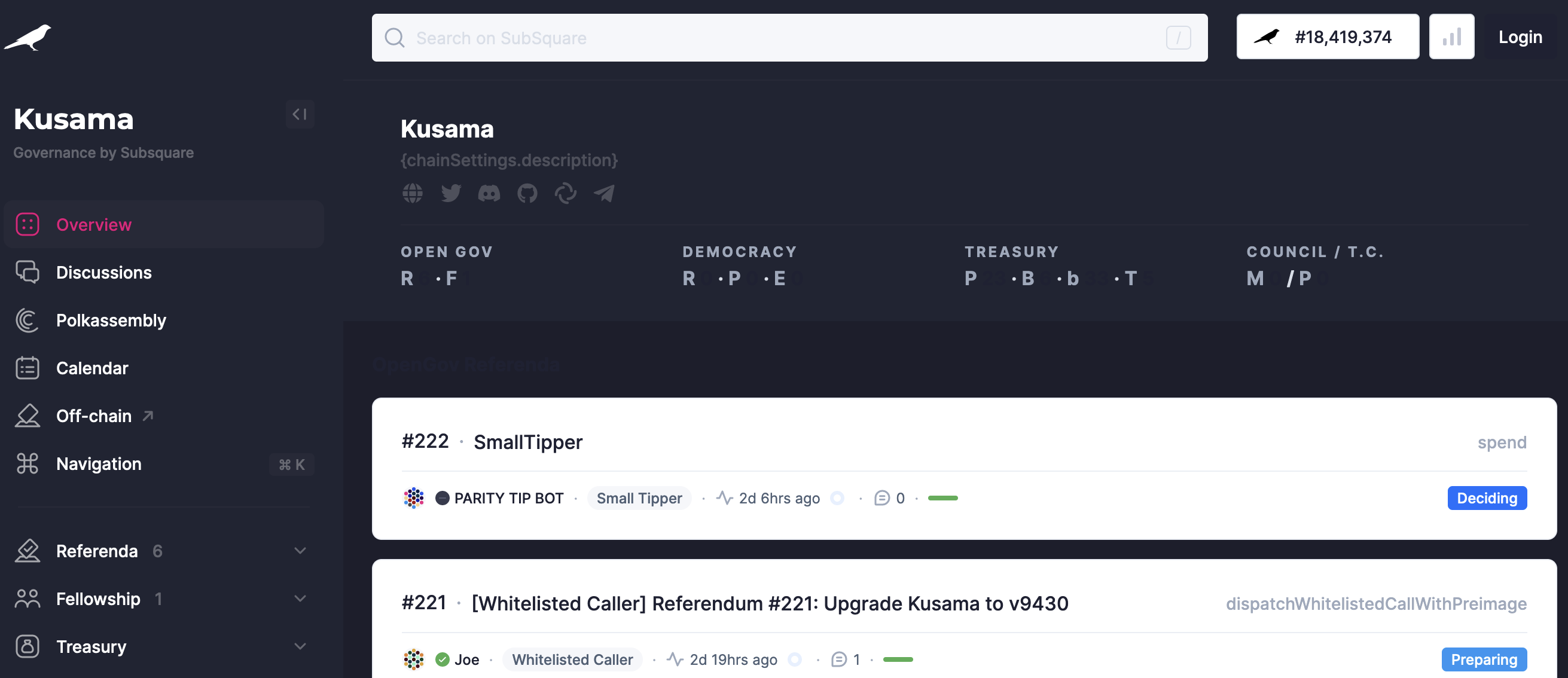Collapse the left sidebar with the arrow toggle
1568x678 pixels.
(x=300, y=114)
